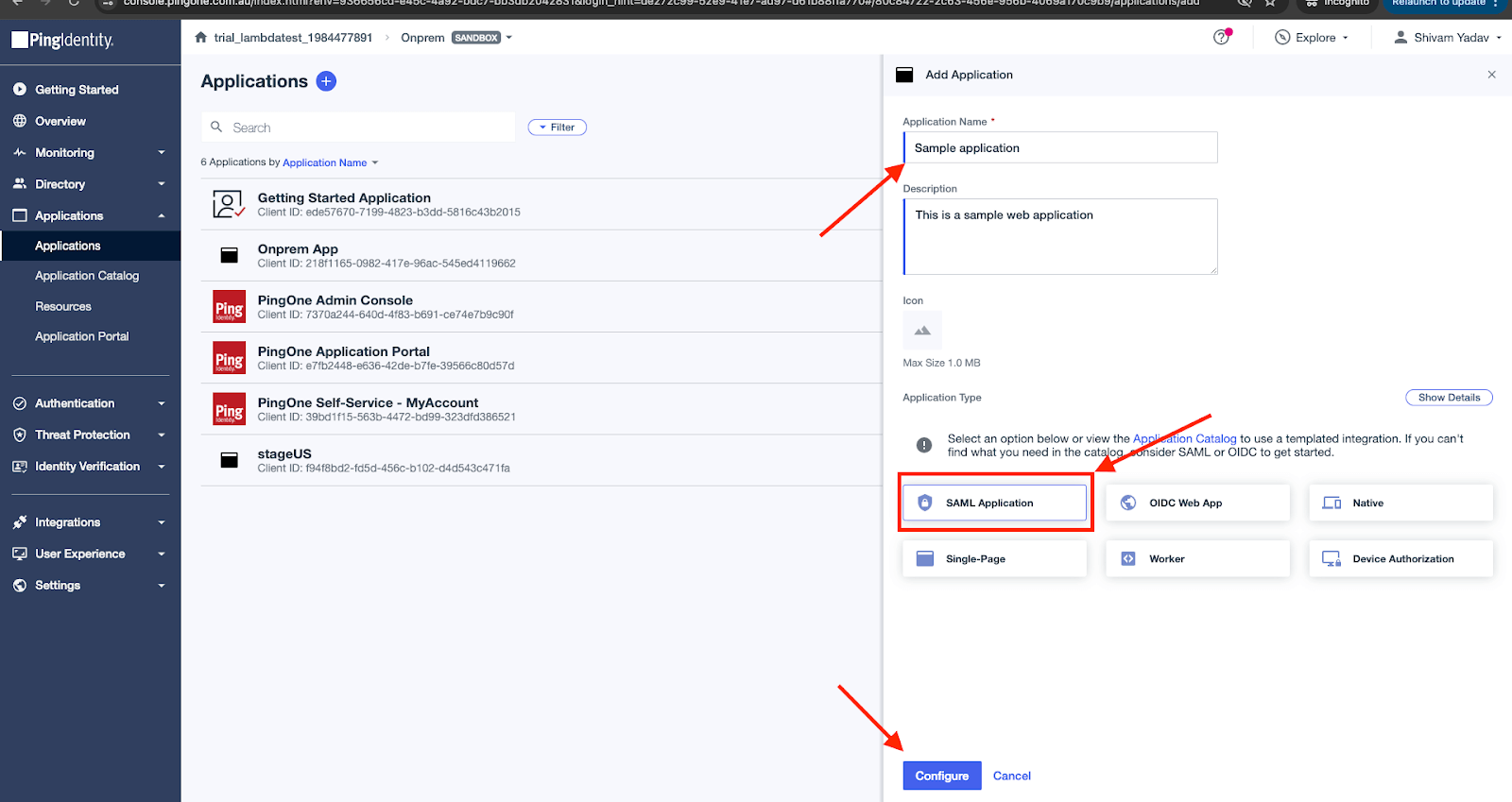
Task: Click the Worker code icon
Action: coord(1128,558)
